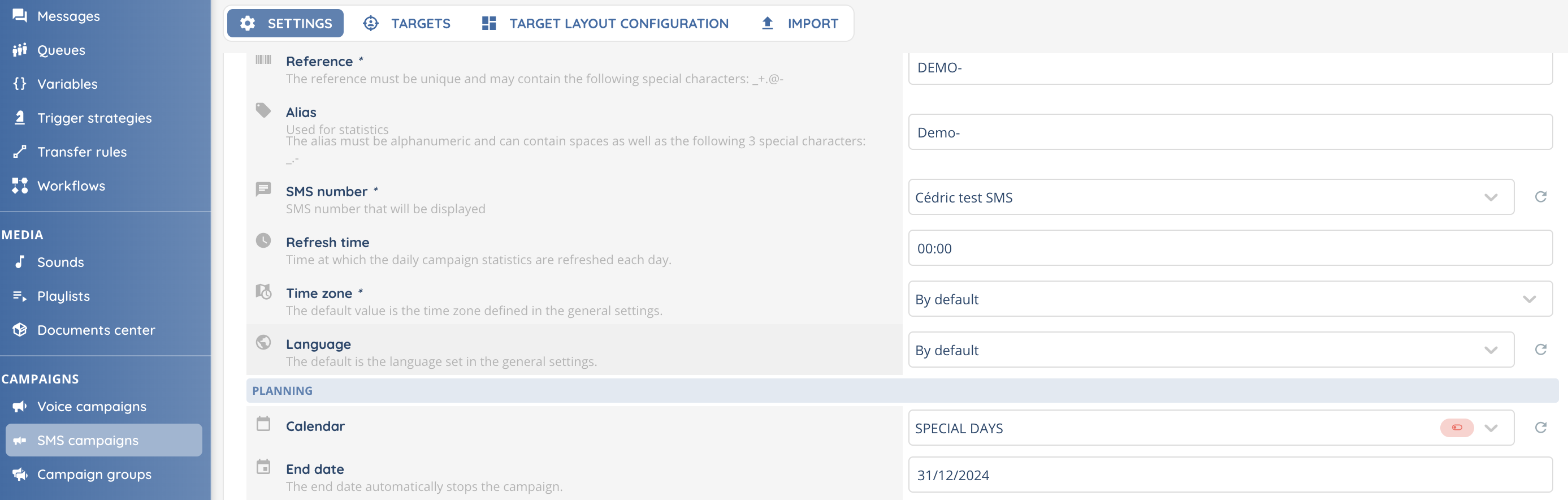Screen dimensions: 1568x500
Task: Open the Time zone dropdown
Action: click(1529, 299)
